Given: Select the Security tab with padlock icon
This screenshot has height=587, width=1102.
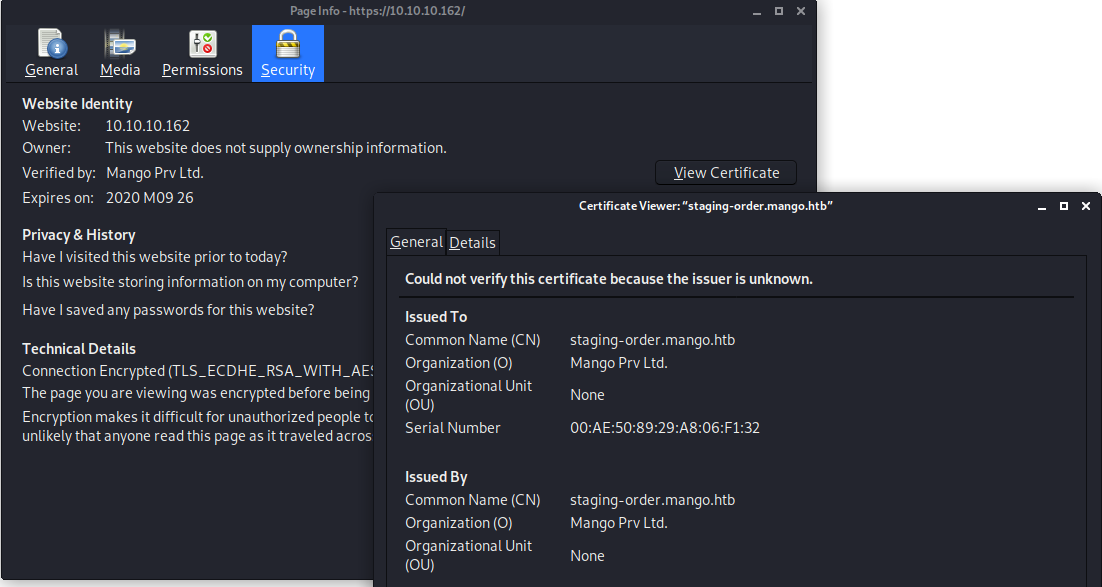Looking at the screenshot, I should tap(288, 53).
